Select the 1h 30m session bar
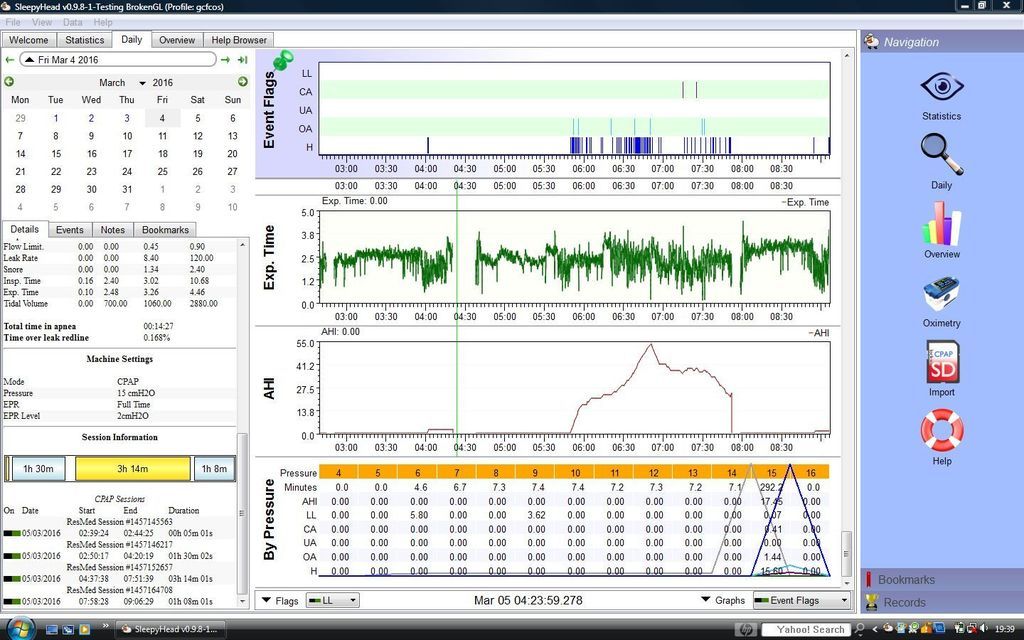1024x640 pixels. (39, 468)
